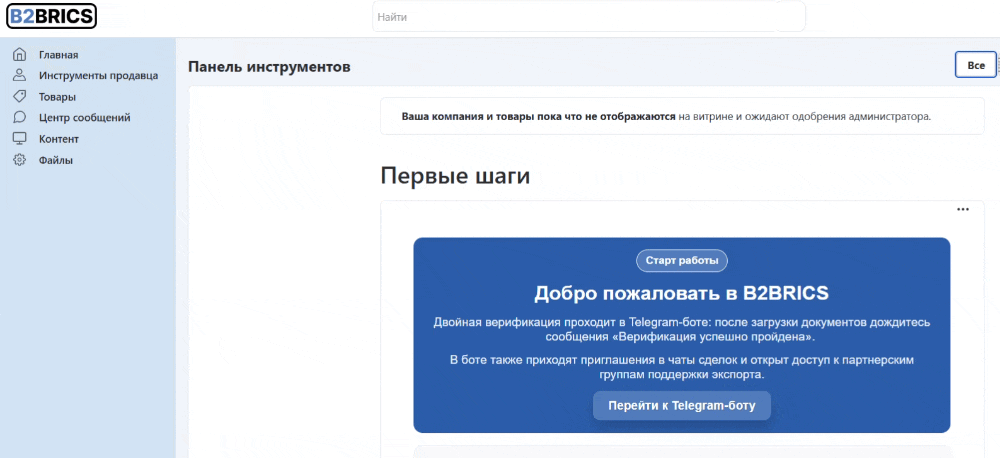Click the B2BRICS logo
This screenshot has width=1000, height=458.
click(51, 17)
